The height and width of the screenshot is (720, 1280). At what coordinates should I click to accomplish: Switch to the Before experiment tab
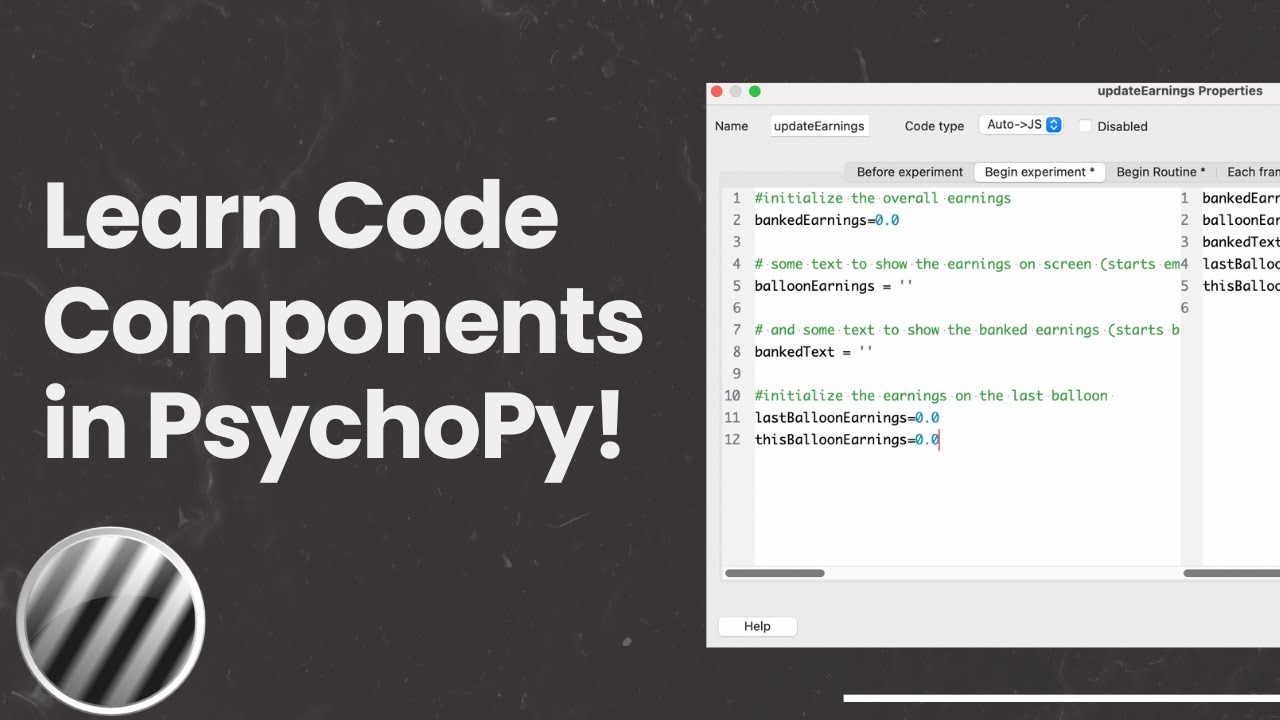(x=909, y=172)
